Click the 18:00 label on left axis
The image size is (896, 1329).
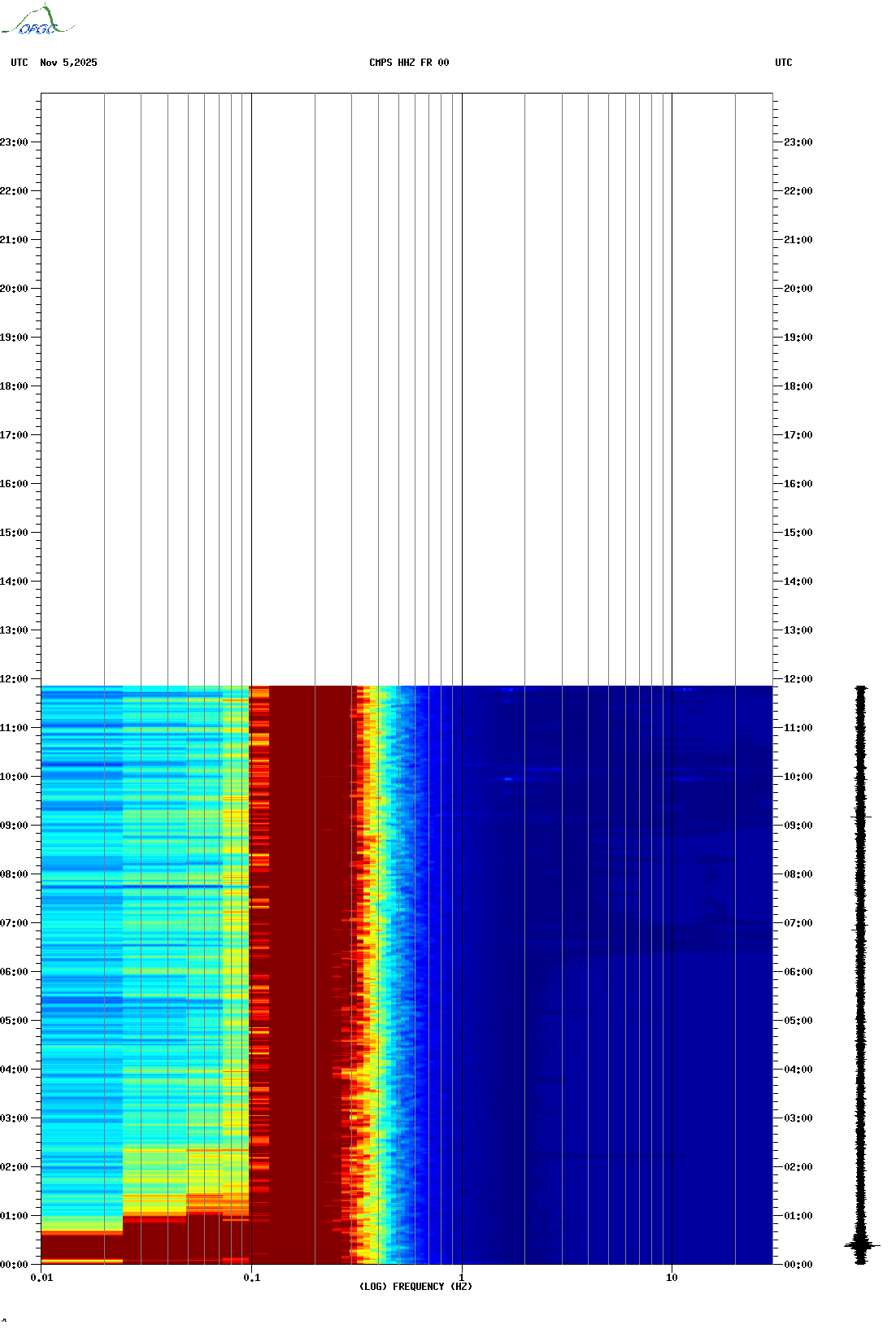pyautogui.click(x=15, y=386)
